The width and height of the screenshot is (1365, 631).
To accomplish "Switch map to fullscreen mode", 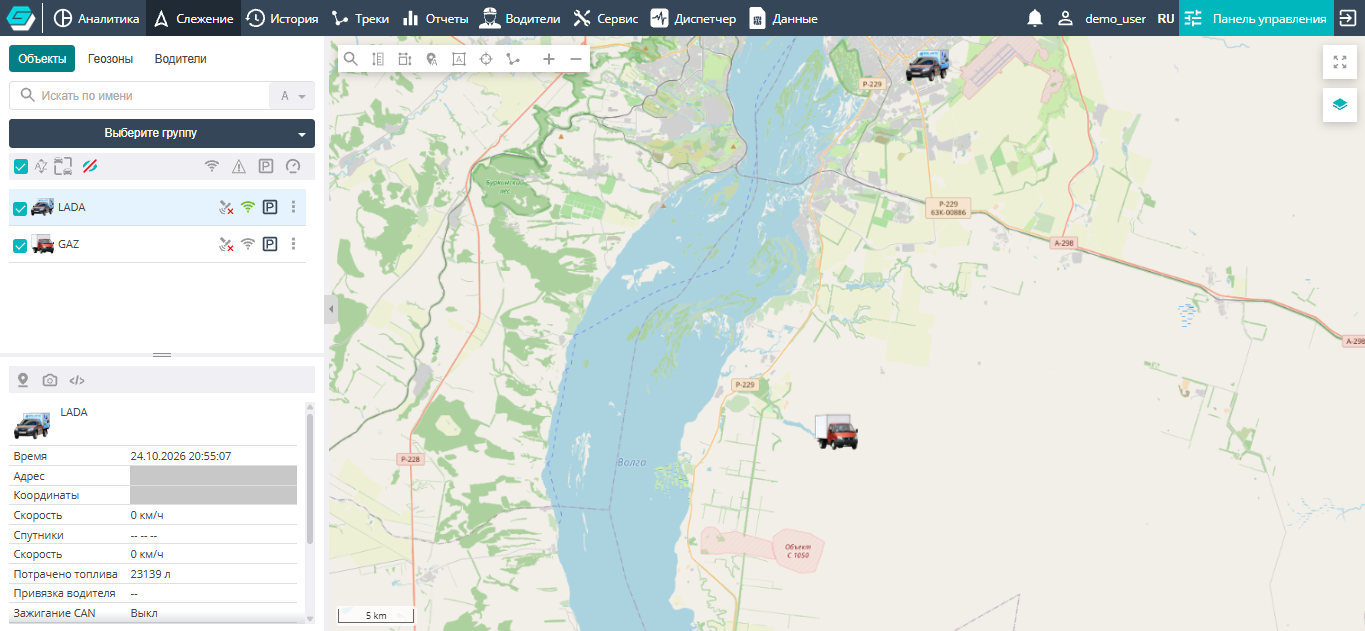I will tap(1340, 62).
